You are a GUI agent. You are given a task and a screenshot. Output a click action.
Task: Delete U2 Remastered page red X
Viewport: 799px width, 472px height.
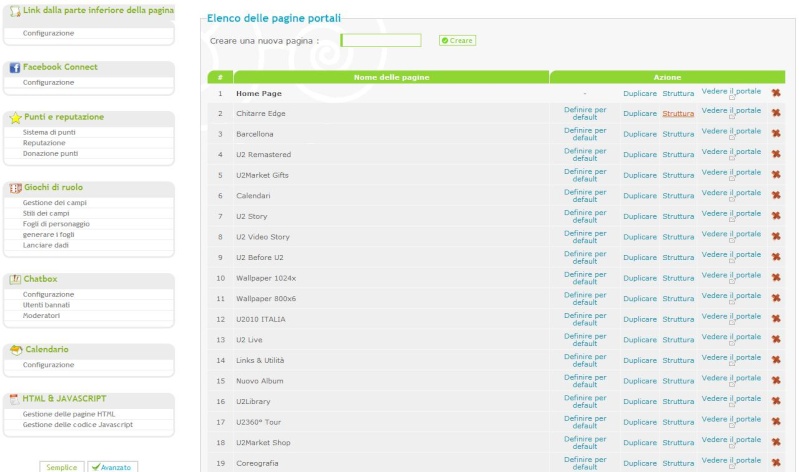(x=776, y=154)
